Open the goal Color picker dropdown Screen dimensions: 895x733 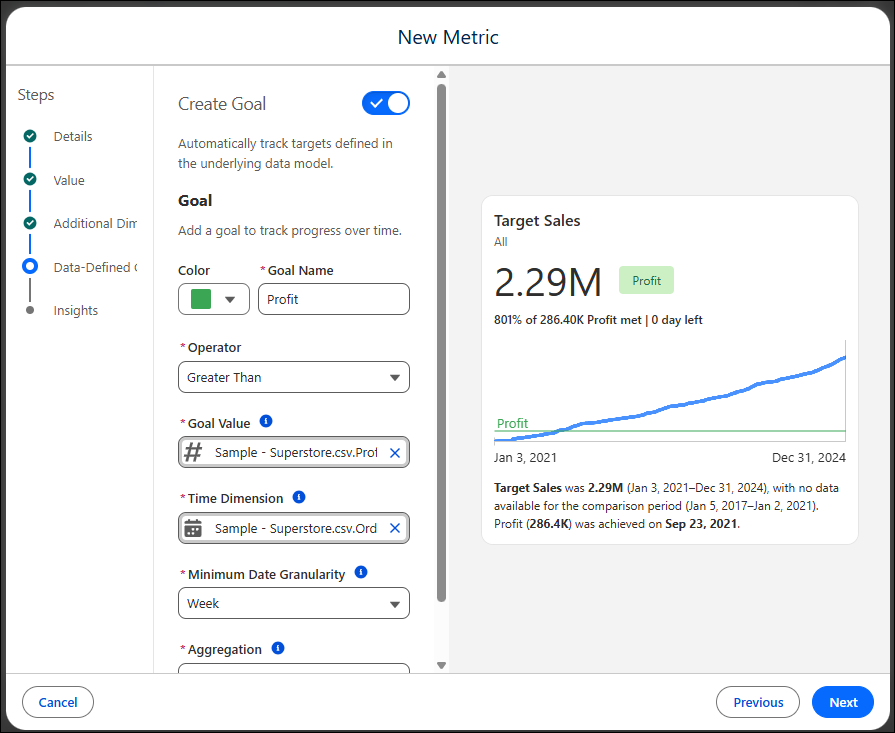214,299
